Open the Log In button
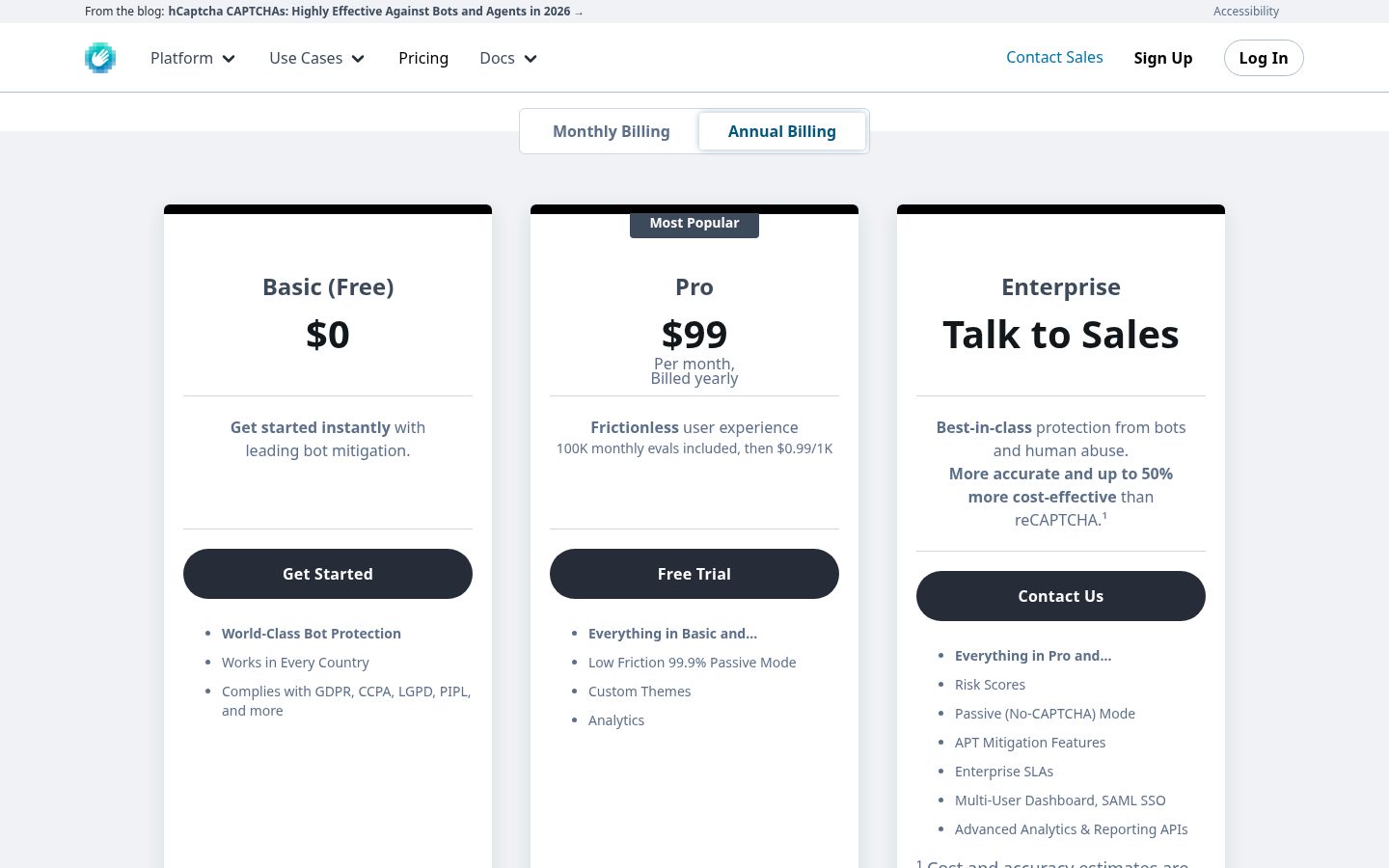1389x868 pixels. pos(1264,58)
